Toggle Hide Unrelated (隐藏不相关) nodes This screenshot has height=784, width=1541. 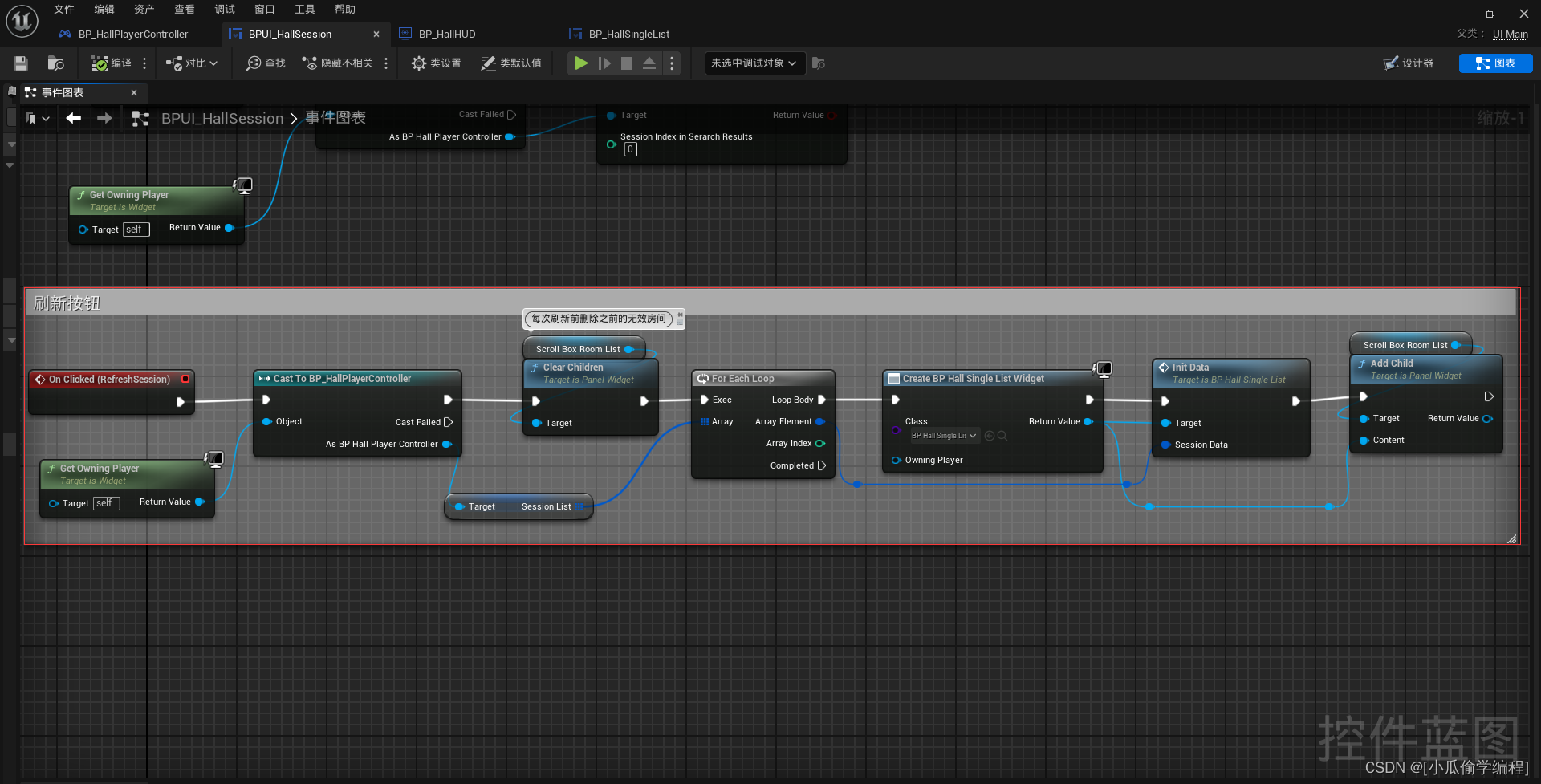(338, 63)
